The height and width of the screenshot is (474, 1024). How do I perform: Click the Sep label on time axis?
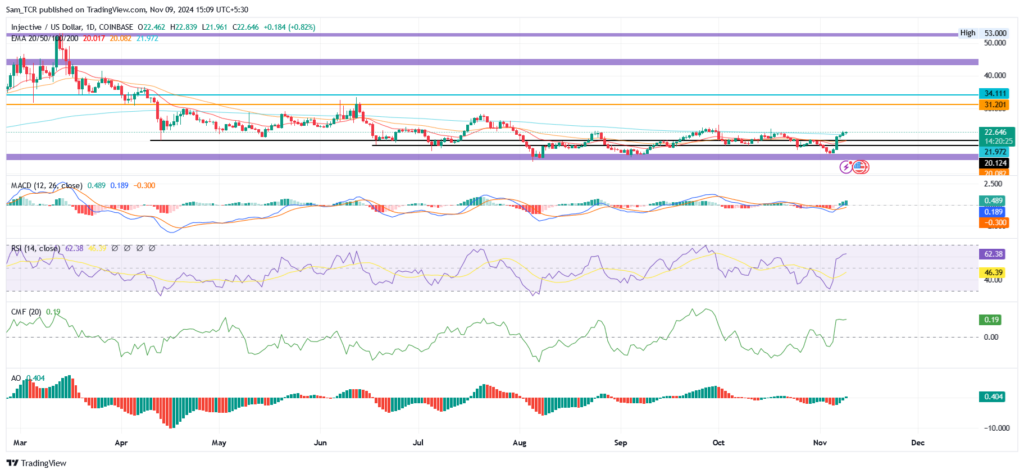pos(620,442)
